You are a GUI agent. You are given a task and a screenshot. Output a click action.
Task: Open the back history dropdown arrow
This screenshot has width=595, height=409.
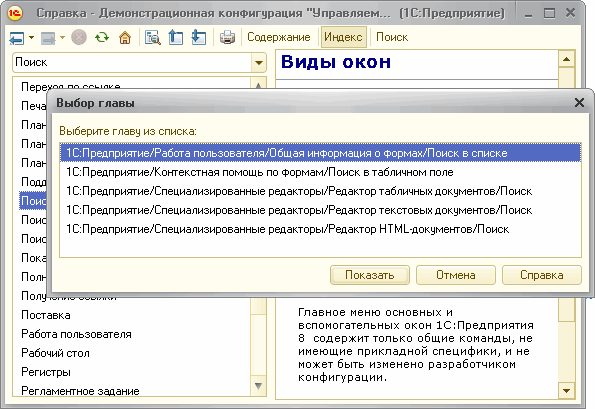tap(31, 38)
